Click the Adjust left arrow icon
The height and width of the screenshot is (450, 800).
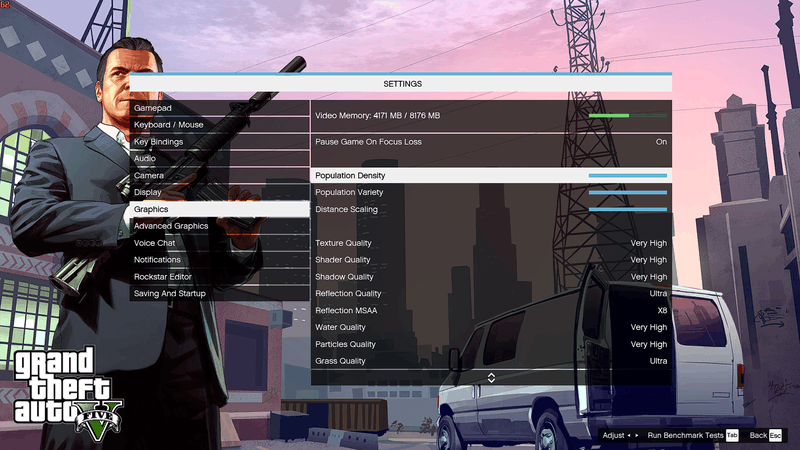629,435
